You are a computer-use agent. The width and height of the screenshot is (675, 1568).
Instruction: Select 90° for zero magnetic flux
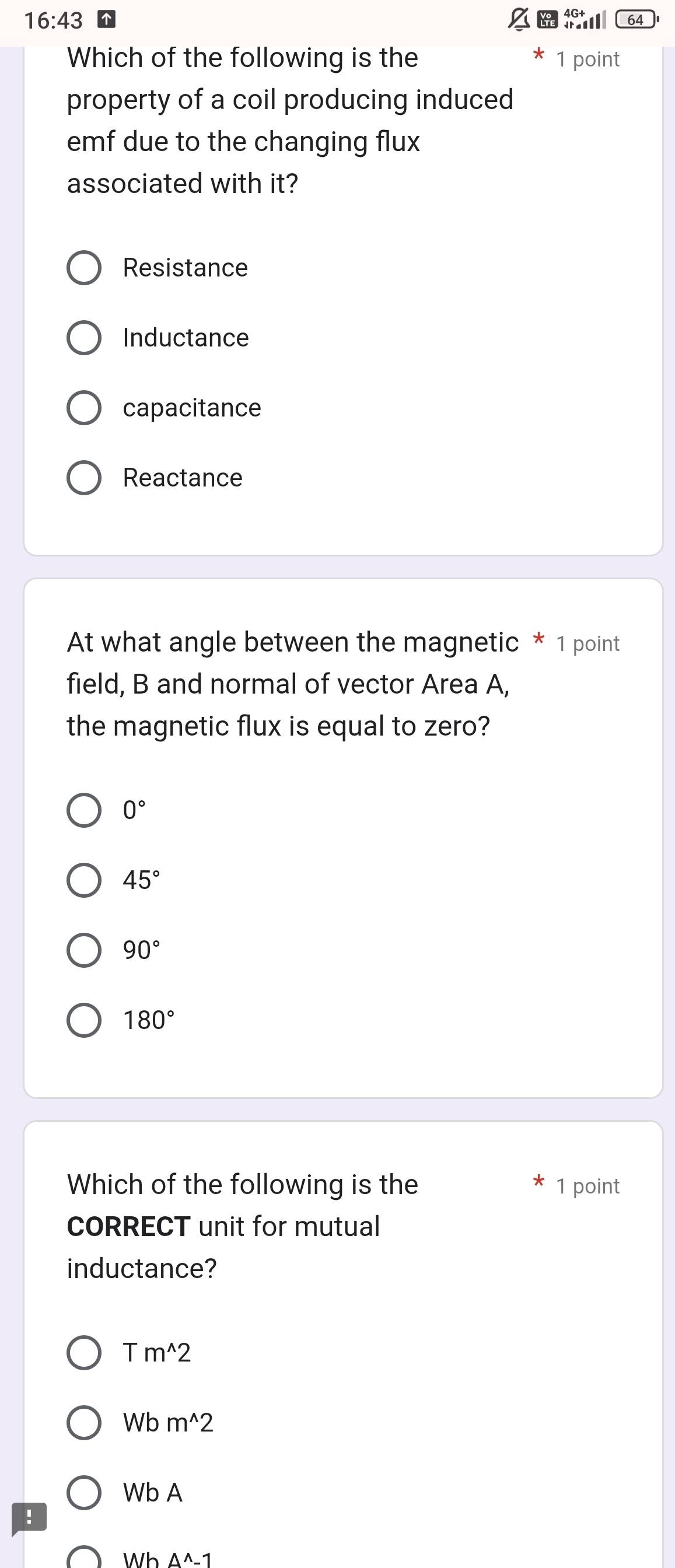[x=84, y=950]
